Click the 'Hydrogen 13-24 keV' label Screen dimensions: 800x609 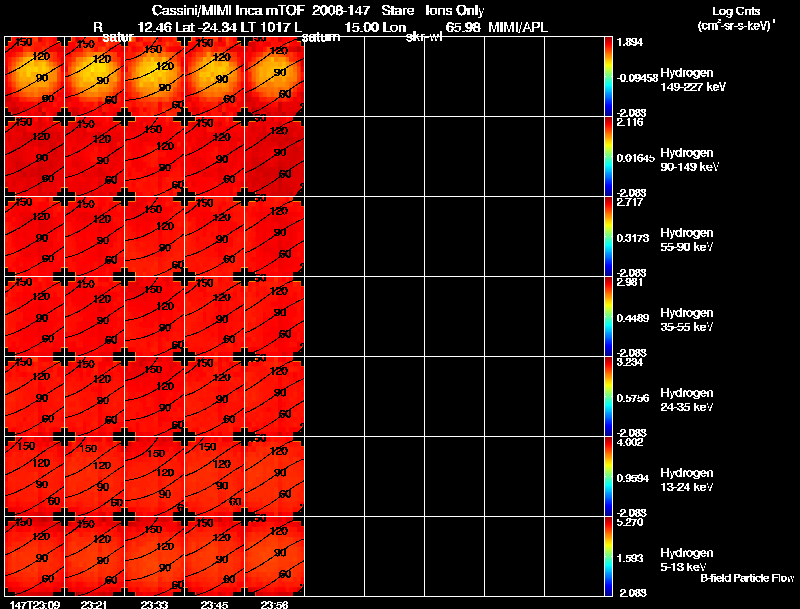click(687, 480)
